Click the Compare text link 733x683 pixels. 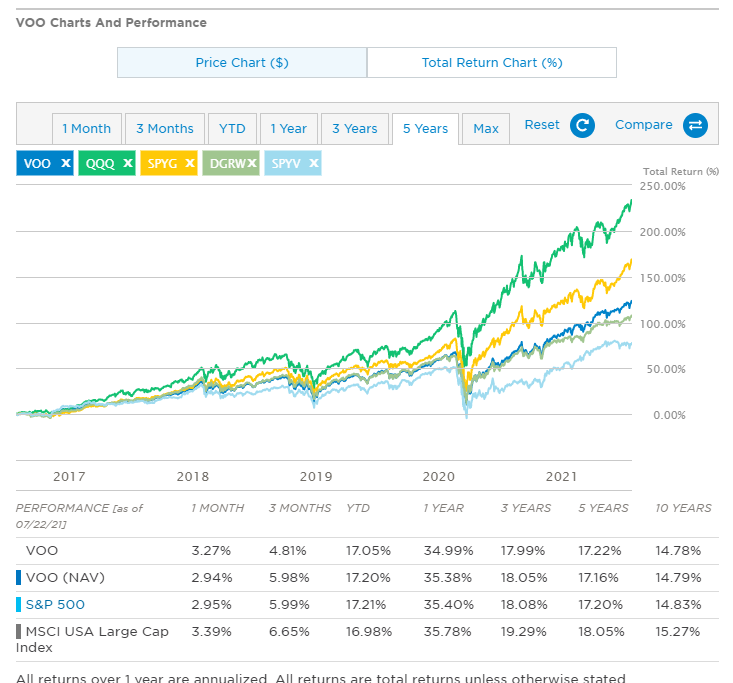pos(644,125)
